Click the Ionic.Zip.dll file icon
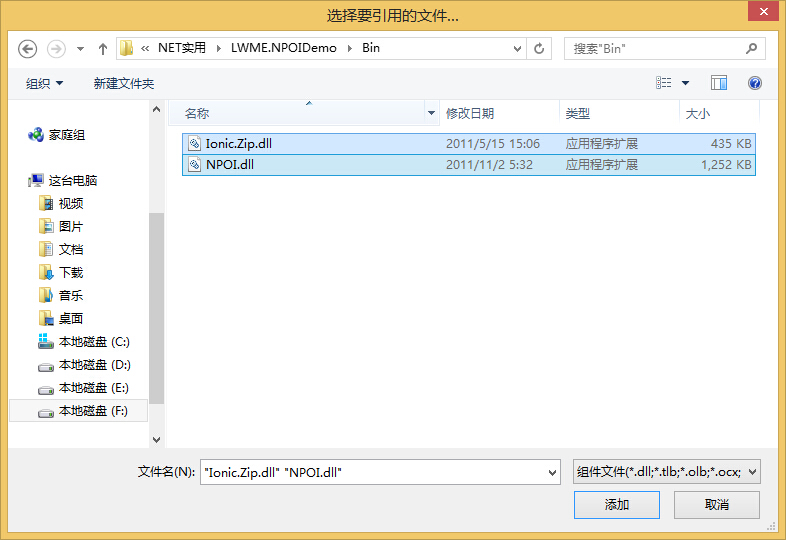 click(x=194, y=144)
